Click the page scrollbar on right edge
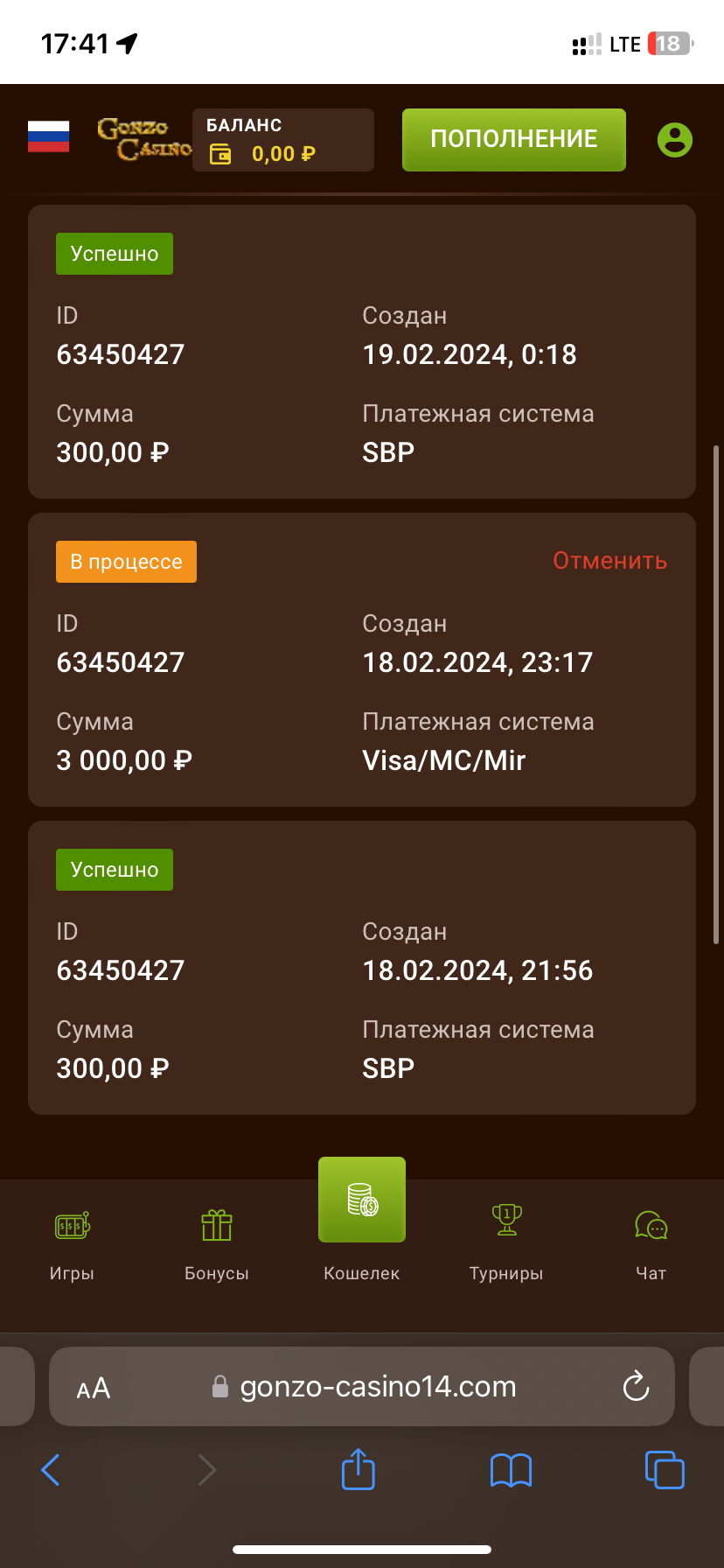724x1568 pixels. click(716, 691)
